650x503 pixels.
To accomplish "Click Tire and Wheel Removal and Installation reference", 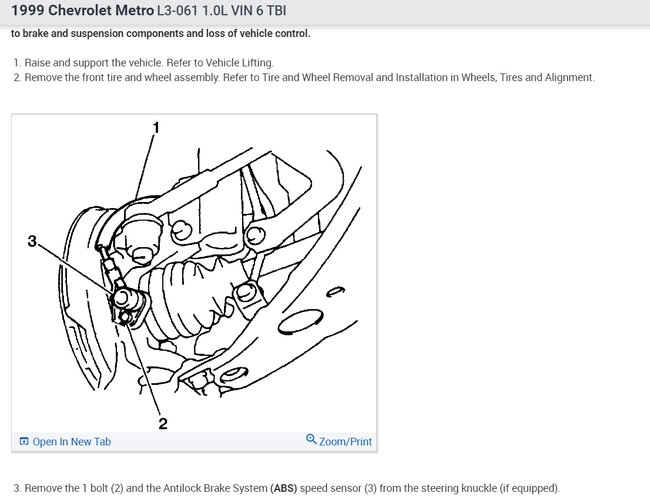I will [x=360, y=78].
